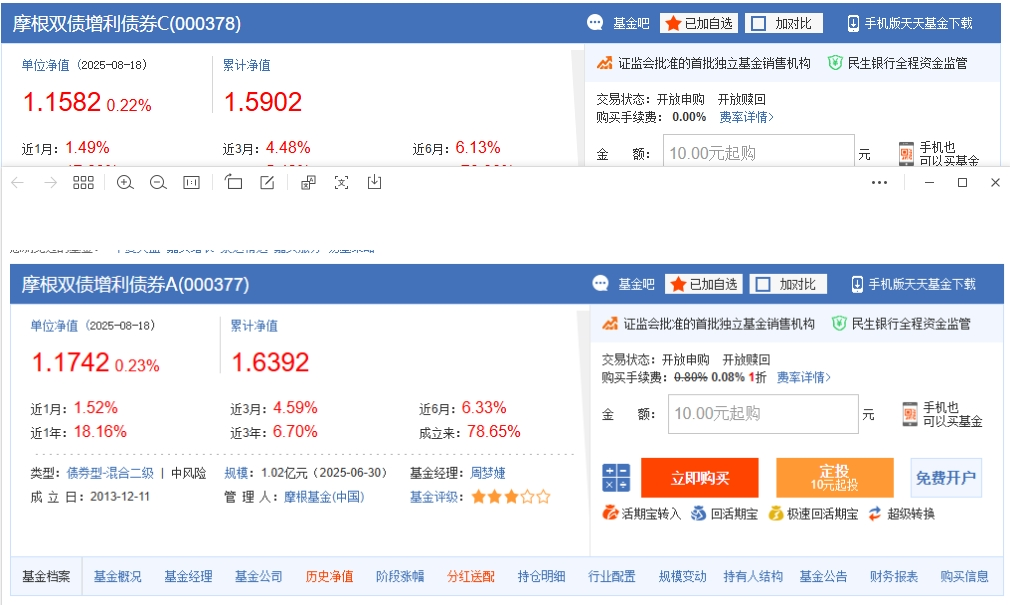Open the 分红送配 tab

pyautogui.click(x=471, y=576)
